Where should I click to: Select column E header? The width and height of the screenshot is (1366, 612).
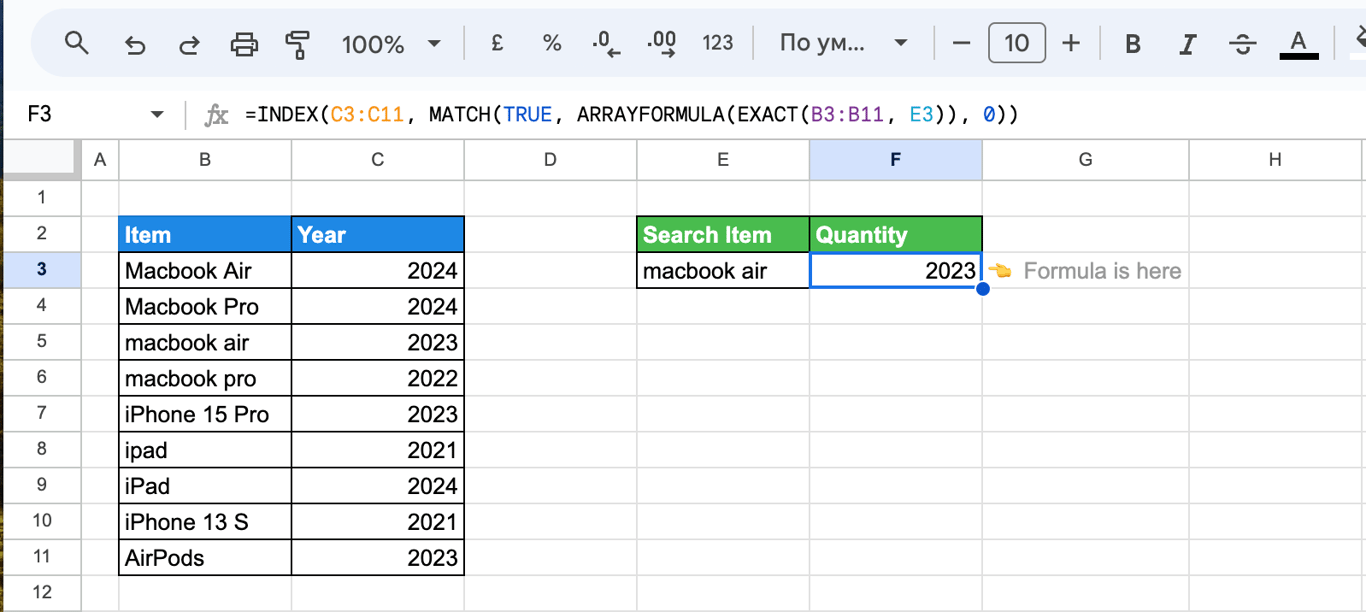pyautogui.click(x=723, y=160)
